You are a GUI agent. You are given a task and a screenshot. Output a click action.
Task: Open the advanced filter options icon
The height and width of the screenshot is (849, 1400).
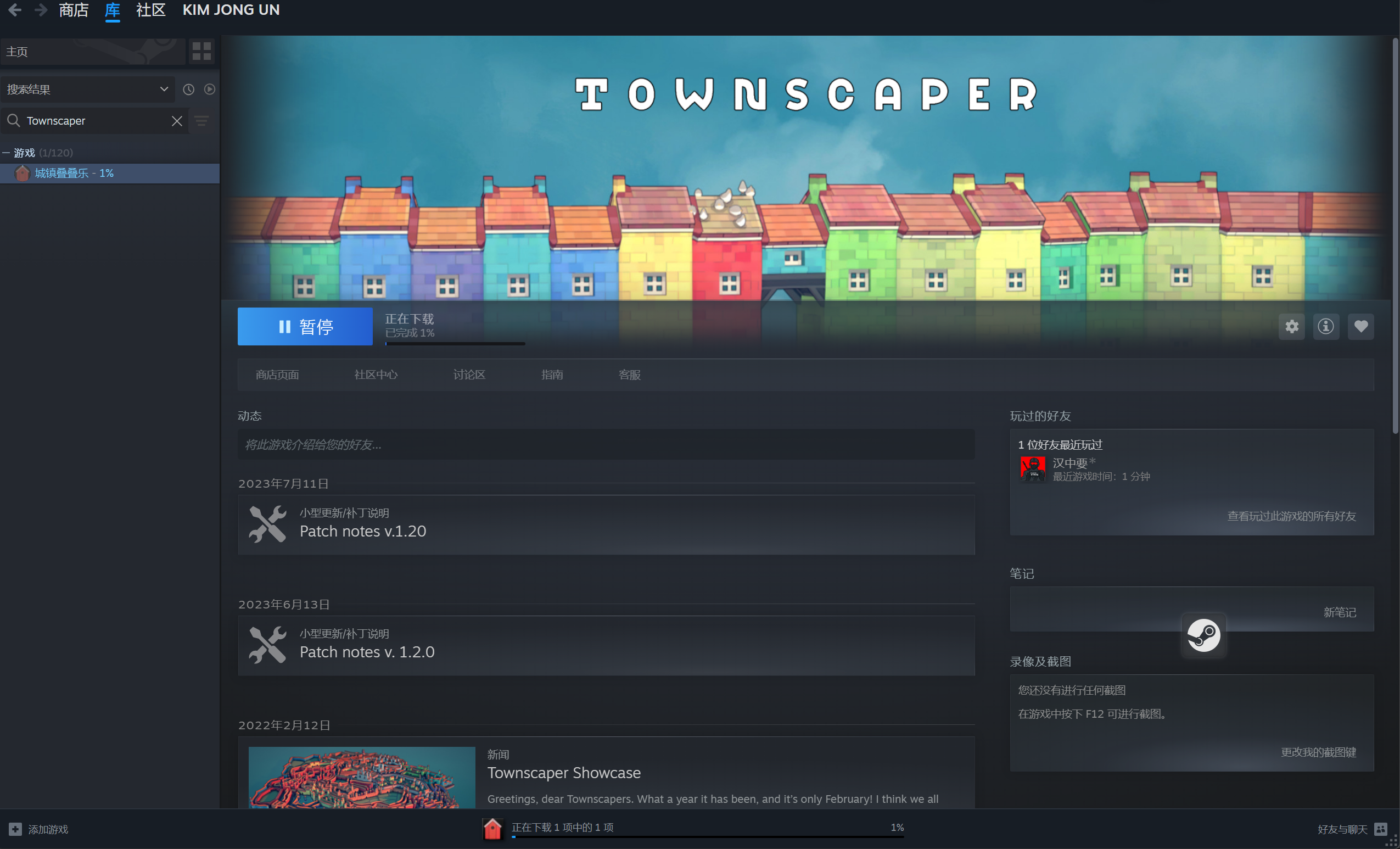click(x=201, y=121)
